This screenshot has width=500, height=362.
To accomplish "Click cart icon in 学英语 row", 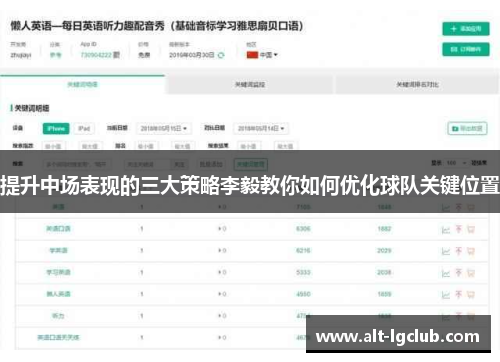I will pos(471,251).
